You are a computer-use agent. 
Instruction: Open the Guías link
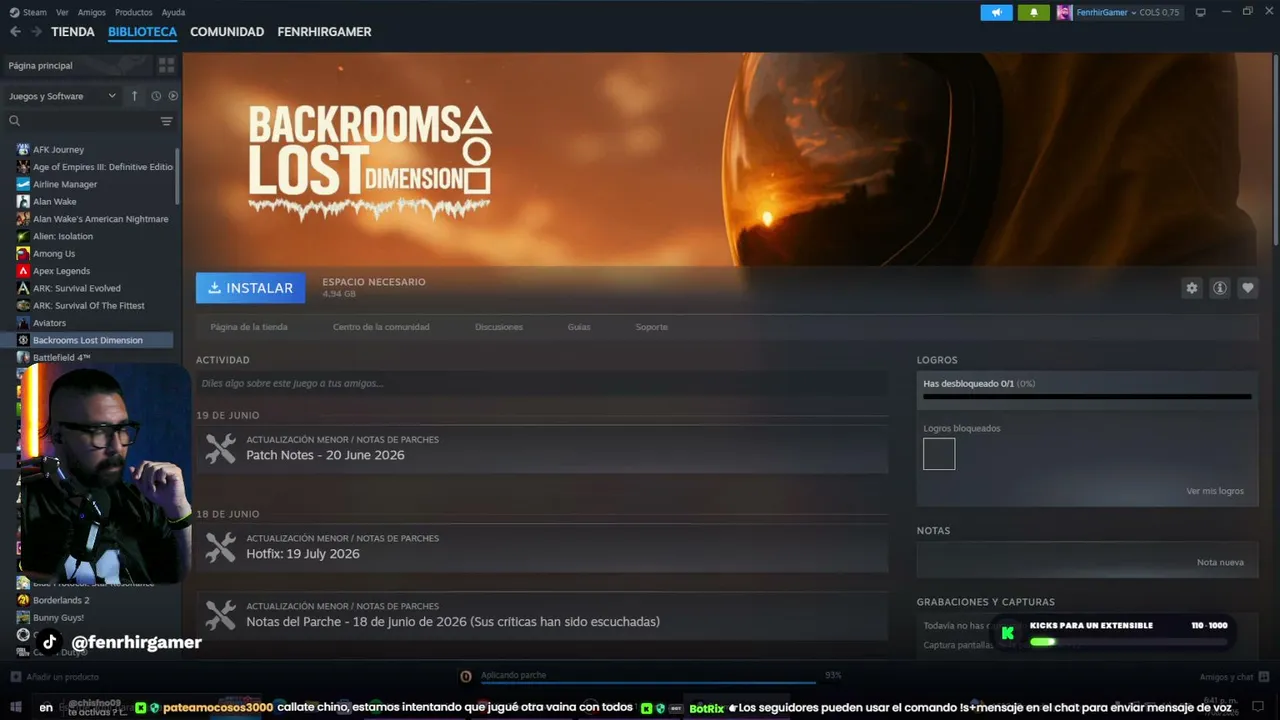579,327
